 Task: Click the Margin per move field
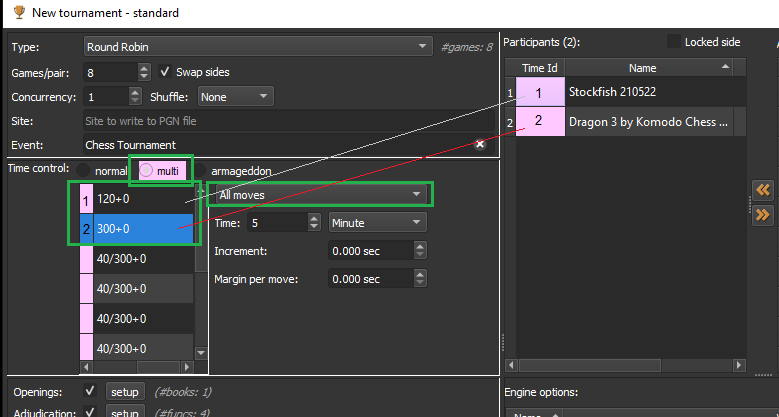pyautogui.click(x=371, y=279)
